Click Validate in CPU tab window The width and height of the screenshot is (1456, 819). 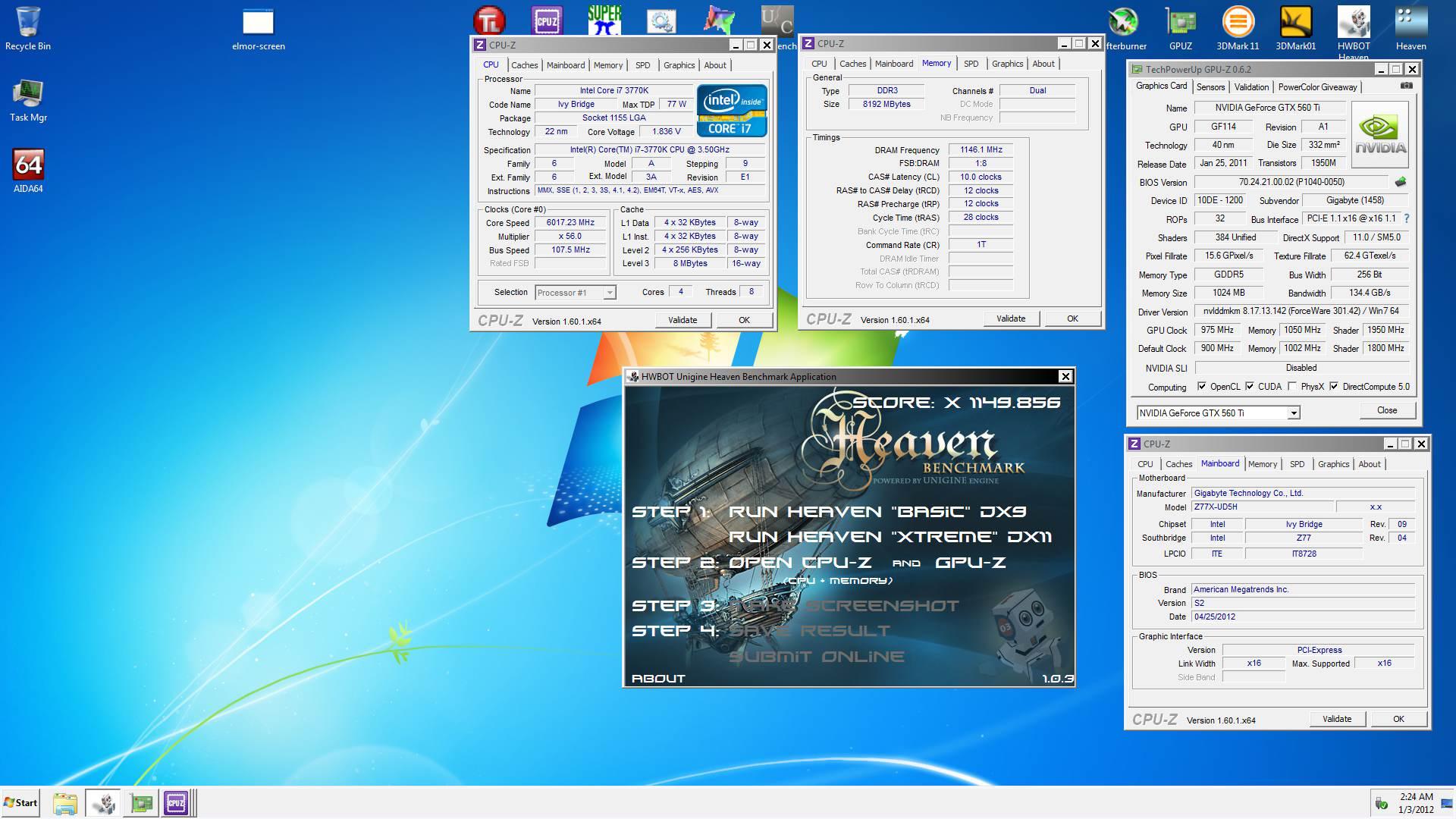(x=682, y=320)
